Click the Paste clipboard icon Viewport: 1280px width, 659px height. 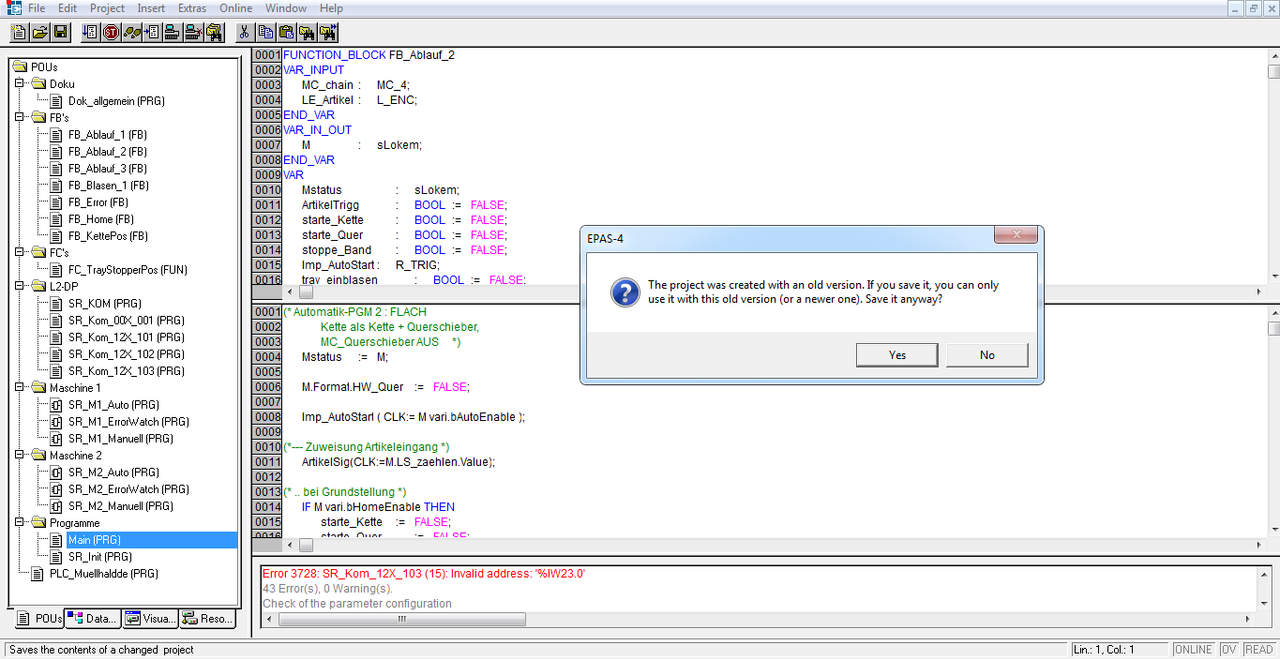click(x=286, y=32)
